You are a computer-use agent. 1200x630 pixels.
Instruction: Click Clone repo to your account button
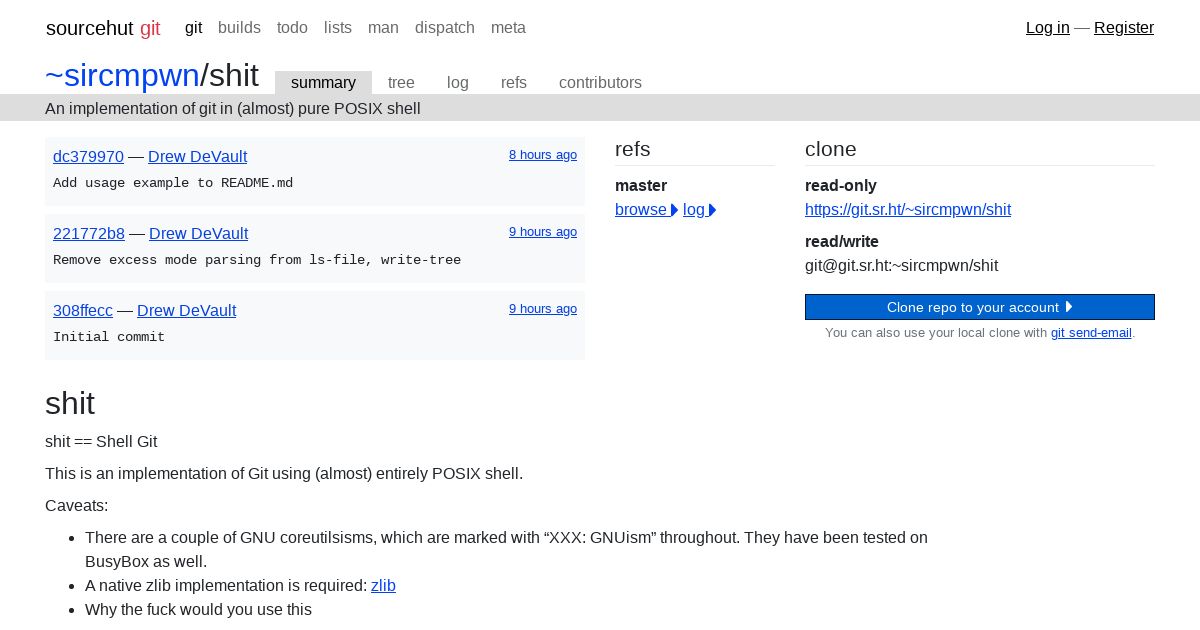point(980,307)
